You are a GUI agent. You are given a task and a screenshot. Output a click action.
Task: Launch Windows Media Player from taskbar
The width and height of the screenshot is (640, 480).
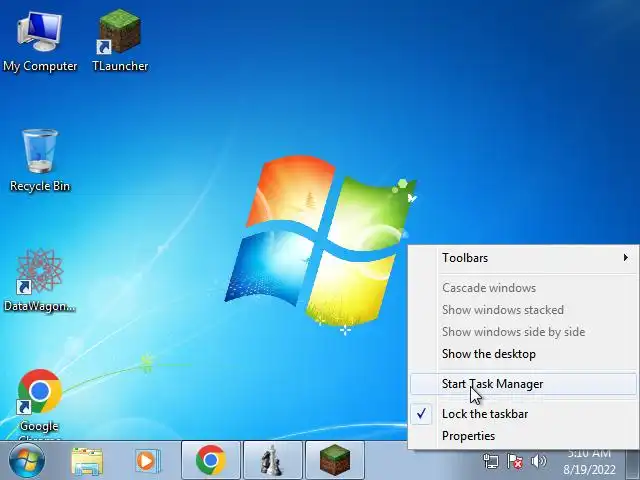147,461
